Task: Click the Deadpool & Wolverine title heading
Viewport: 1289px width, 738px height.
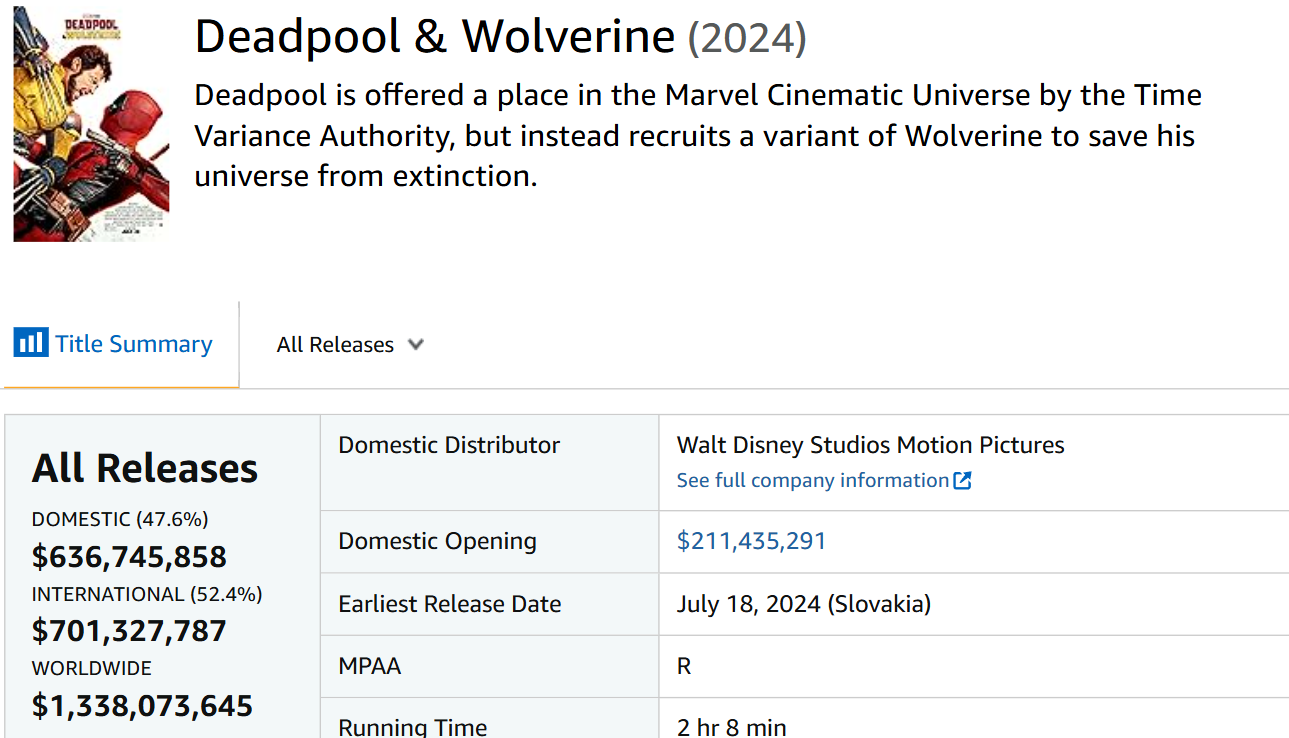Action: (435, 37)
